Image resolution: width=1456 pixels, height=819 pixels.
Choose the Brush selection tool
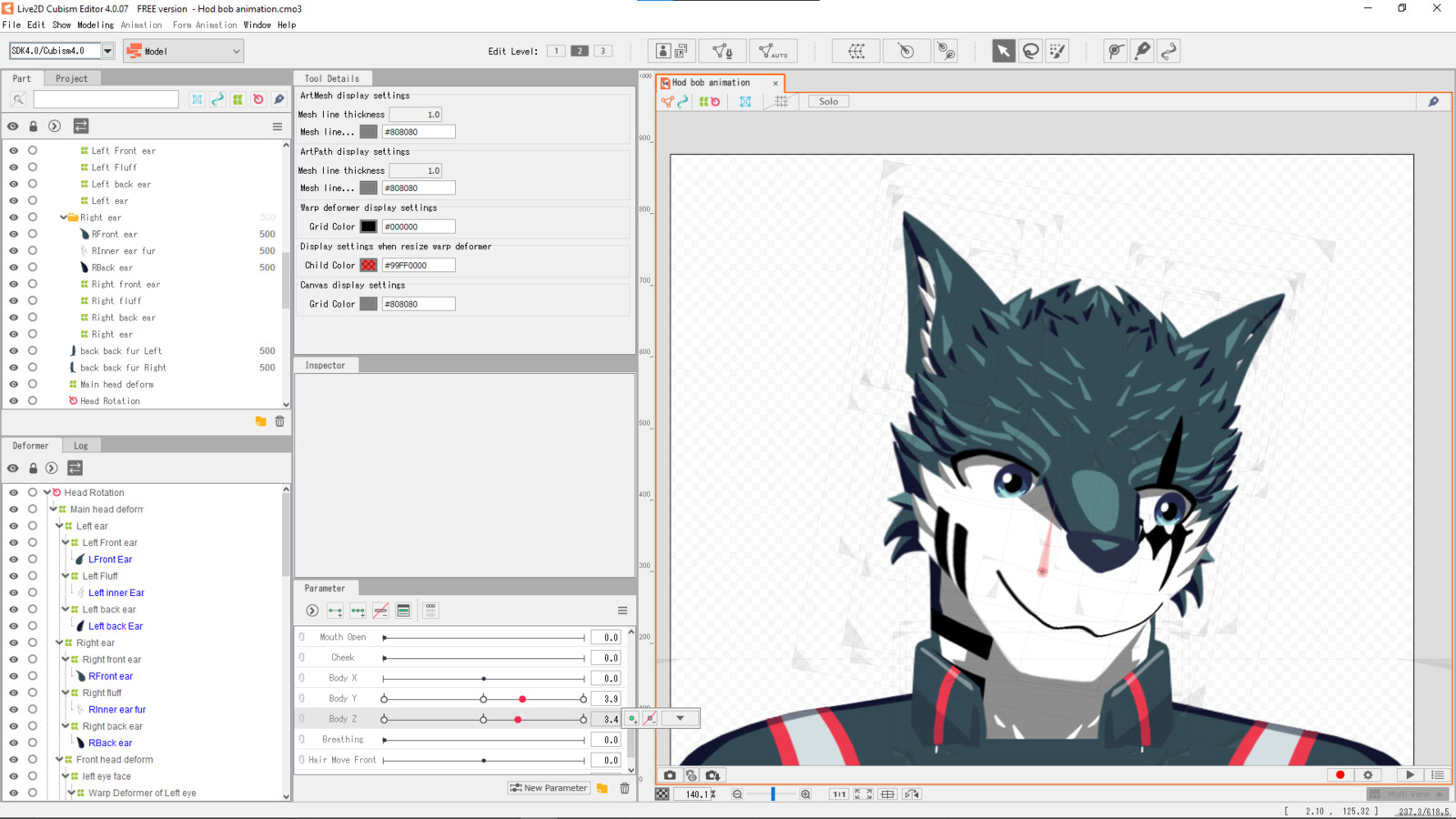[1057, 51]
